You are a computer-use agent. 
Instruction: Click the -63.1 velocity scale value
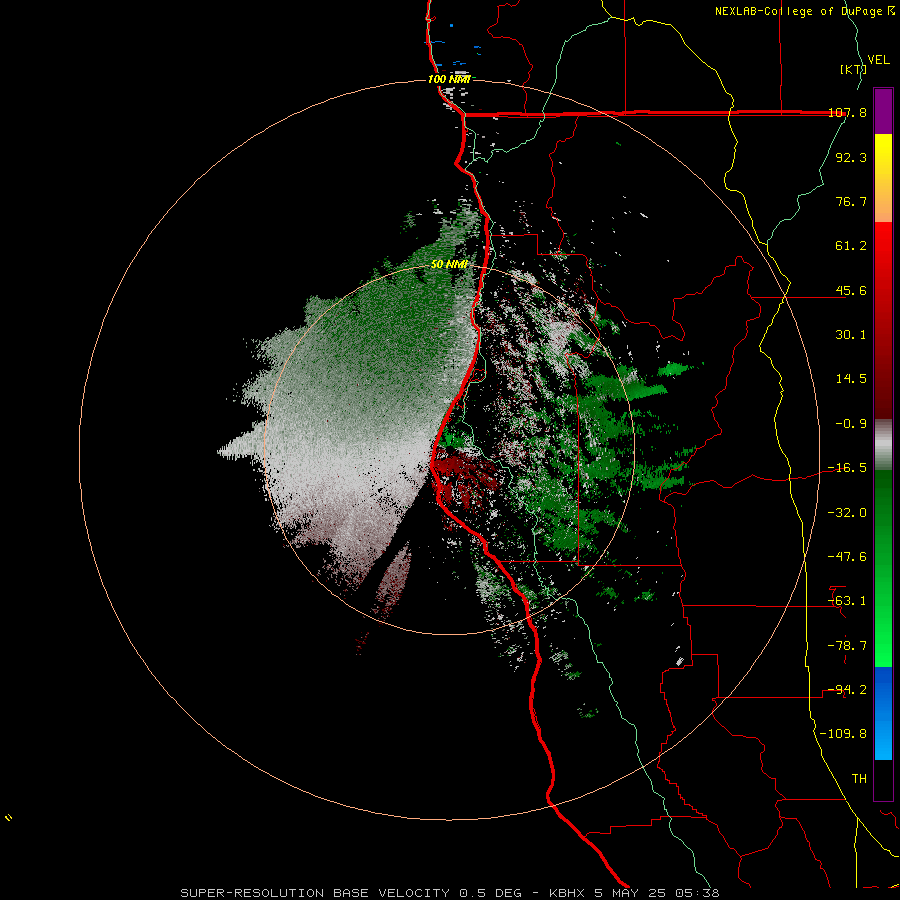pyautogui.click(x=847, y=601)
